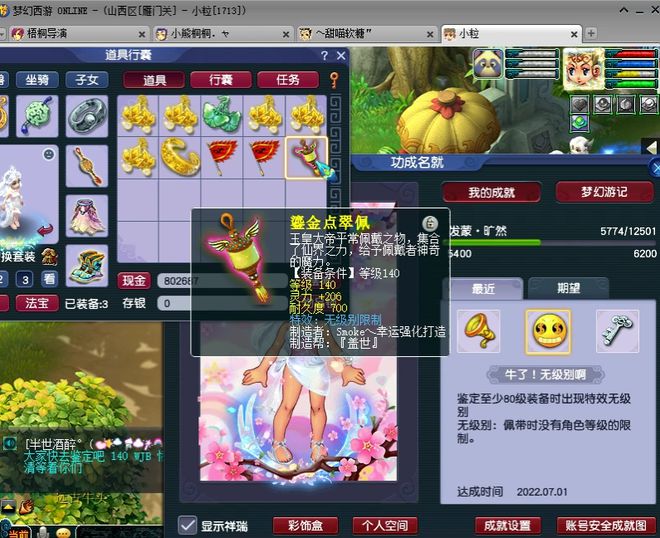Click the microphone voice icon in chat bar
The height and width of the screenshot is (538, 660).
click(43, 532)
